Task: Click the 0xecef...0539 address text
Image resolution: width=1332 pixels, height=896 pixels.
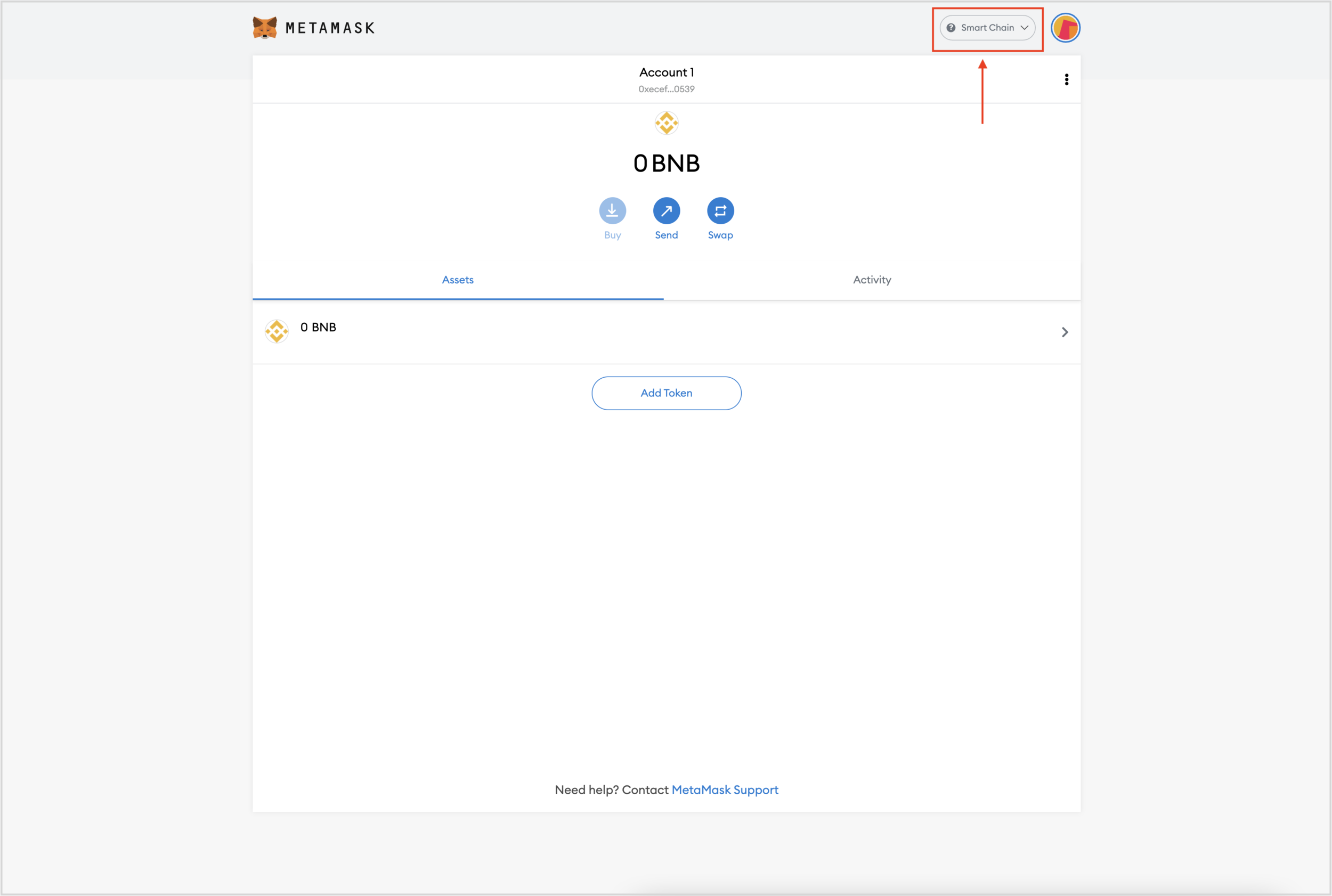Action: [667, 89]
